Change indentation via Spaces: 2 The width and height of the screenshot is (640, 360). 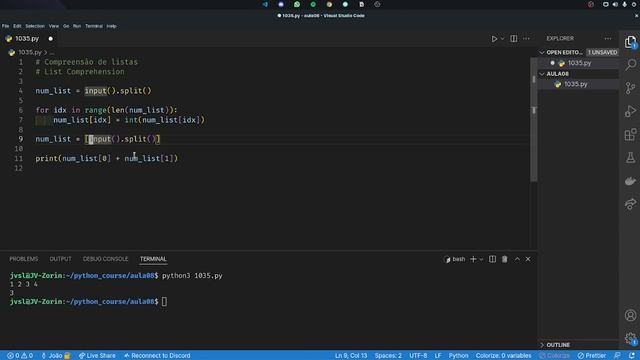(x=388, y=356)
